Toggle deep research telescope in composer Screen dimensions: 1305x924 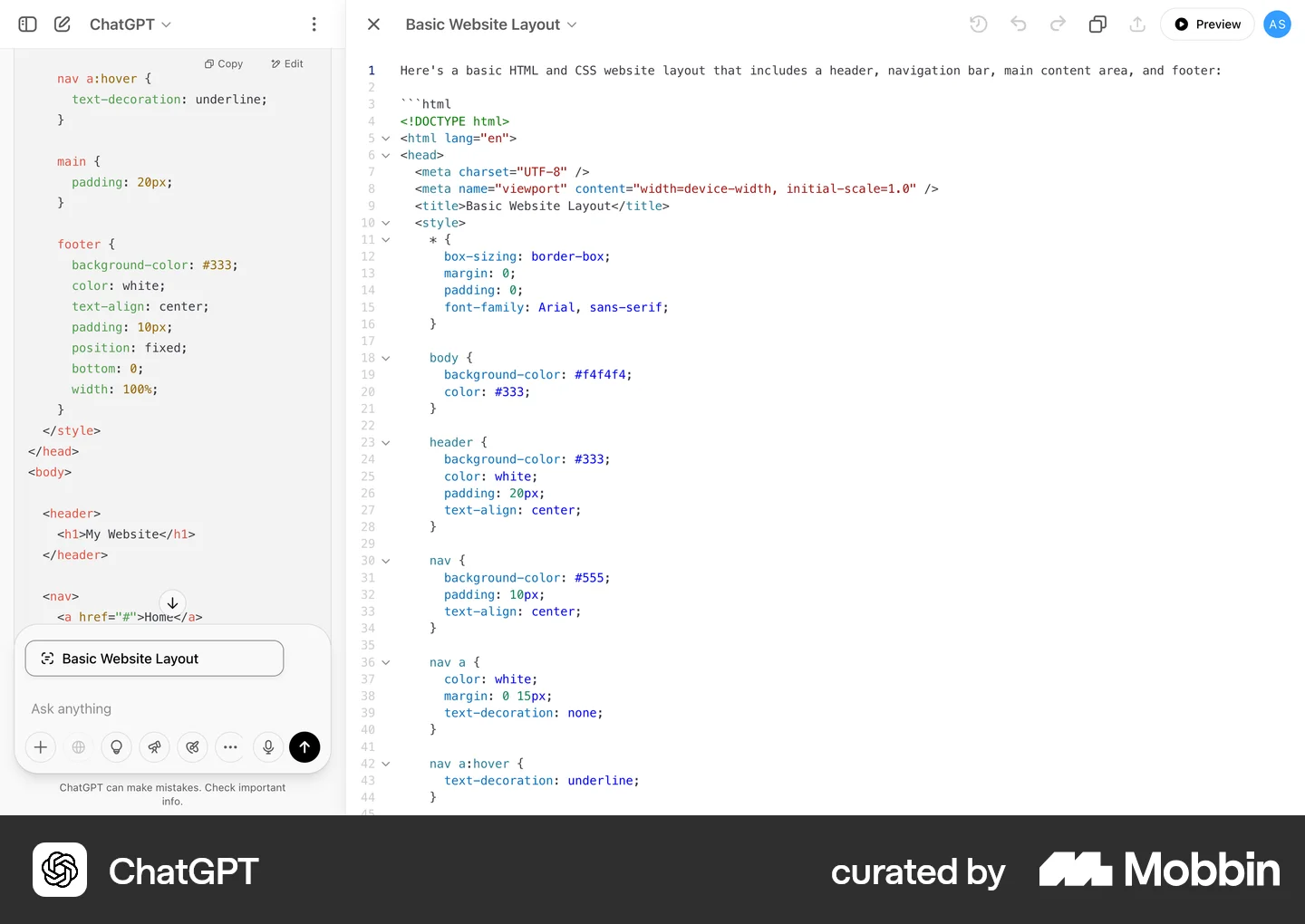155,747
